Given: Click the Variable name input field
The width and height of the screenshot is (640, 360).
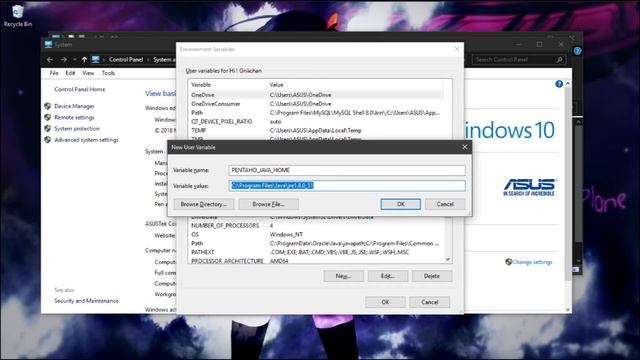Looking at the screenshot, I should pyautogui.click(x=347, y=170).
